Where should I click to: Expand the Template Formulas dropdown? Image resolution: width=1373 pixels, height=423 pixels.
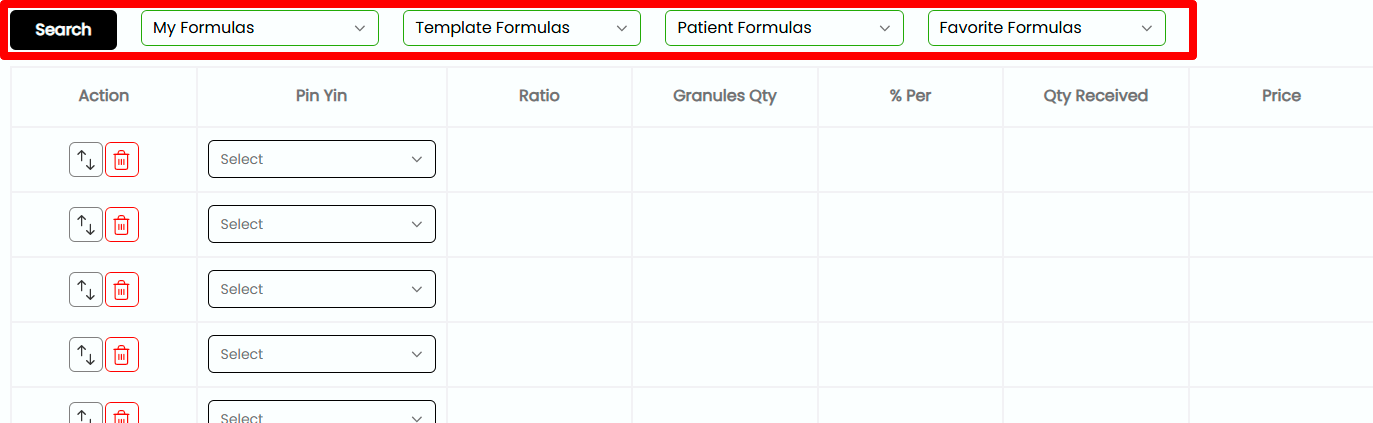[522, 28]
